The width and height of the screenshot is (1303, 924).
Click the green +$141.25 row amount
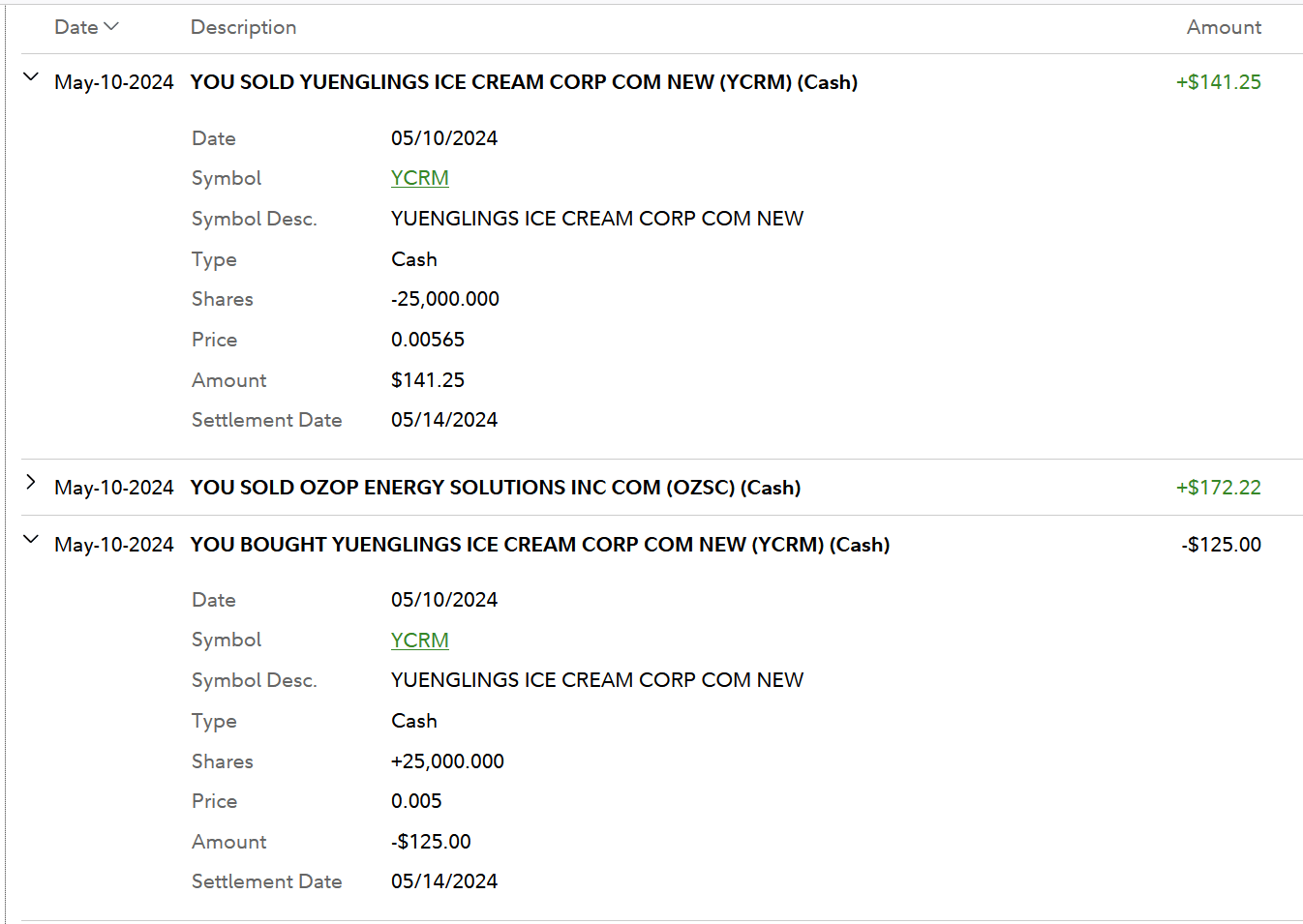(x=1218, y=82)
